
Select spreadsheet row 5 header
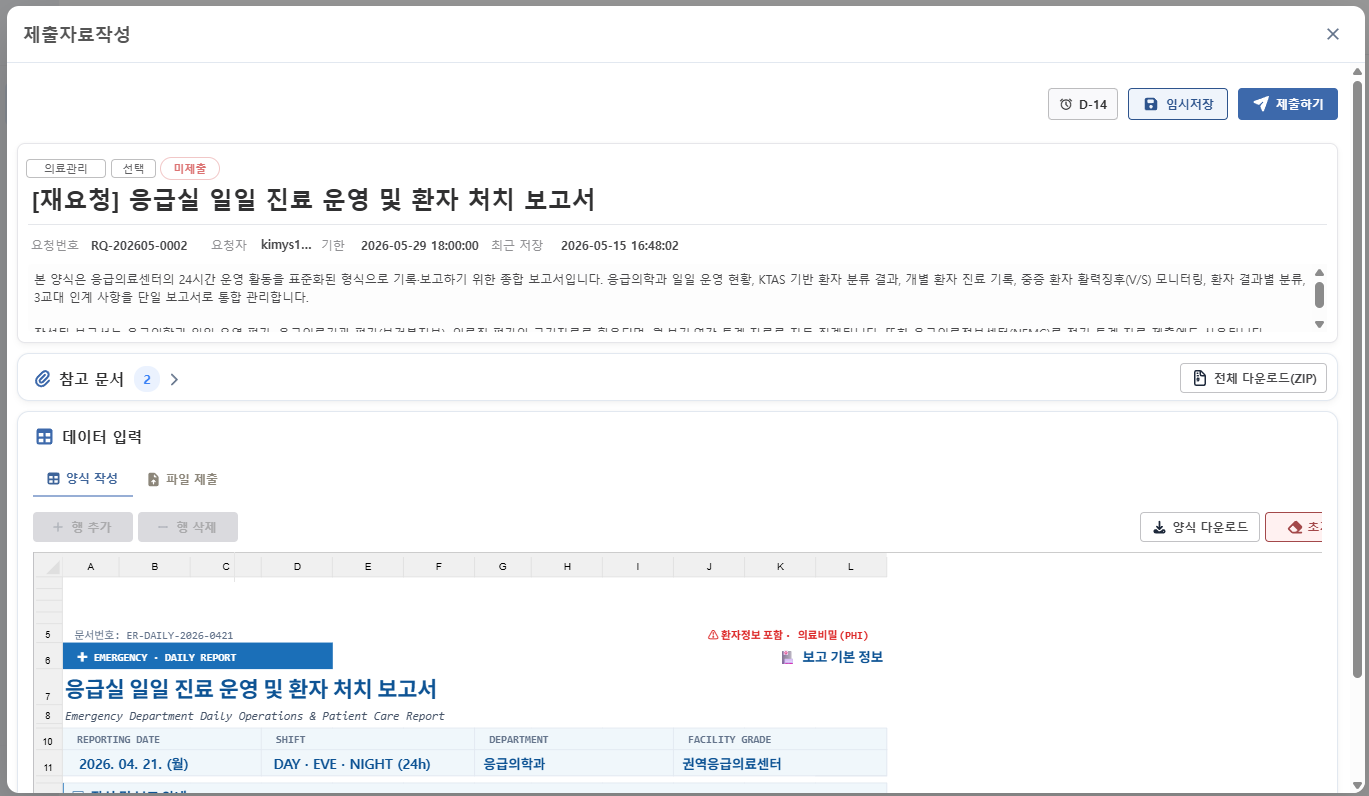(x=48, y=635)
